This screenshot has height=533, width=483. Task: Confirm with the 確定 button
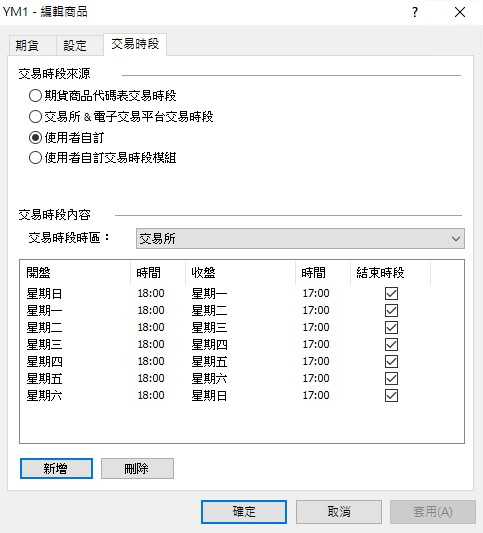[244, 512]
